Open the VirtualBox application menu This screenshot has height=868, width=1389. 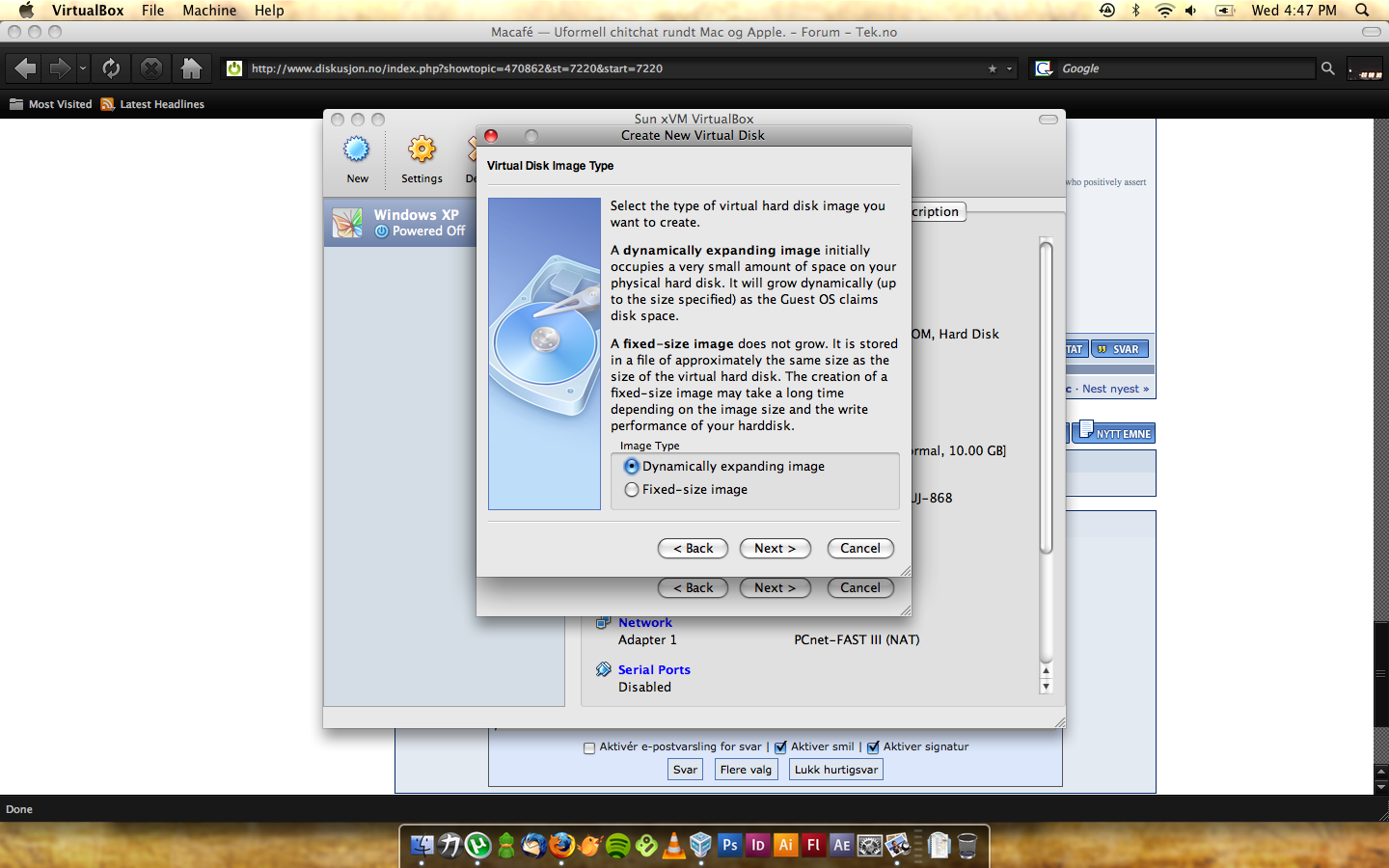coord(88,11)
